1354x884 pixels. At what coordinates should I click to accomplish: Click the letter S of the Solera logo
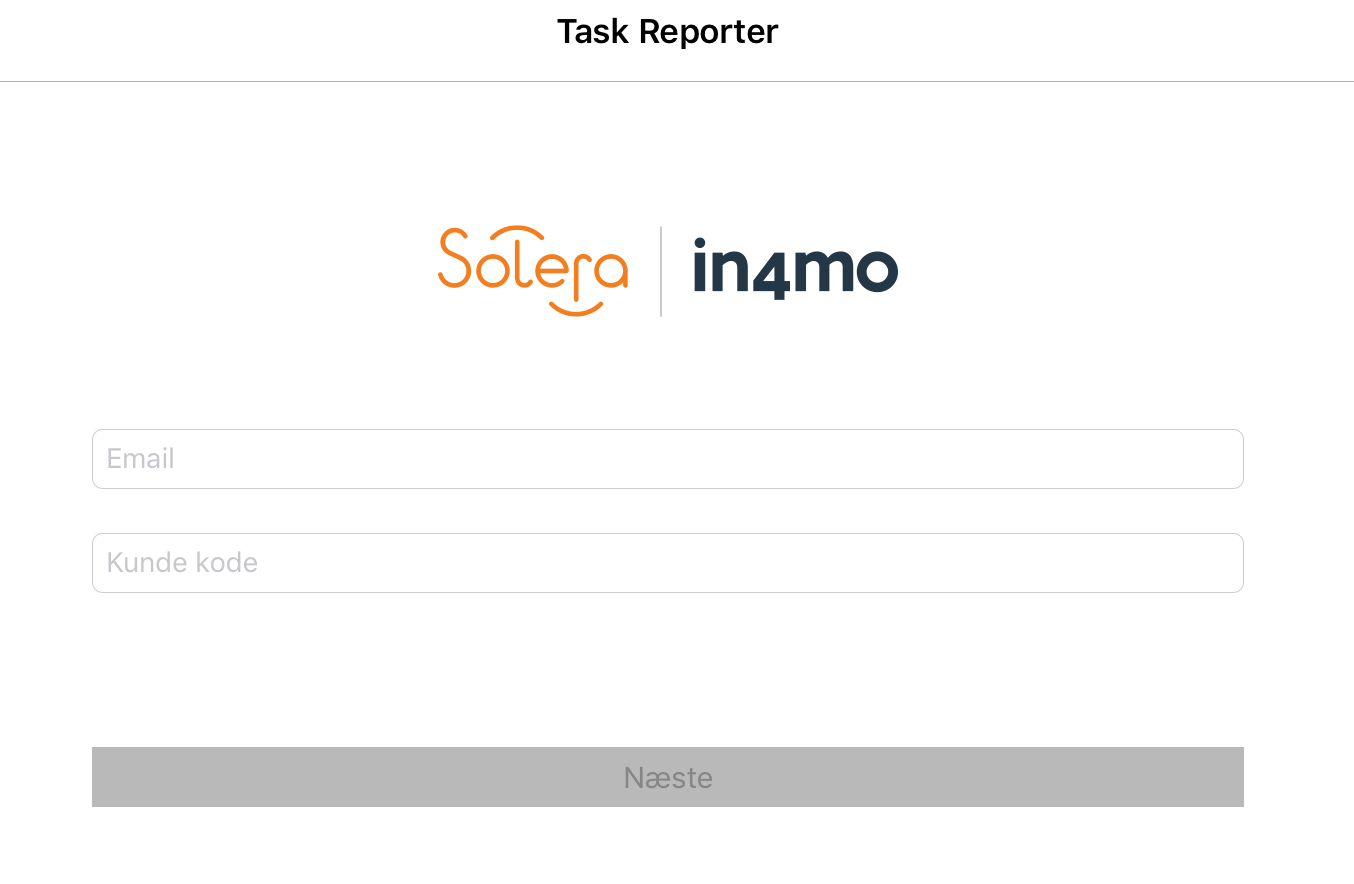[456, 258]
